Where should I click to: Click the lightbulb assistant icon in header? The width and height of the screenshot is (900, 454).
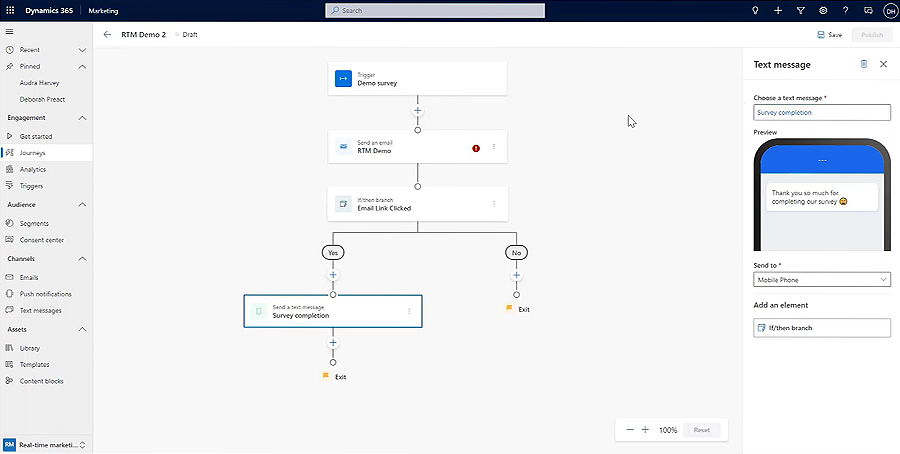[756, 10]
